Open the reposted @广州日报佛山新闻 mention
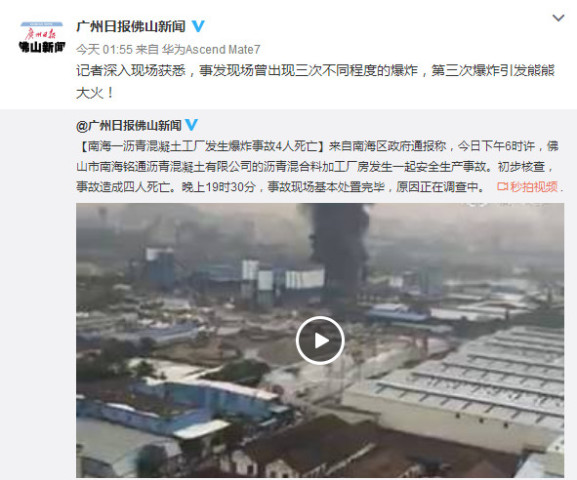577x480 pixels. tap(129, 126)
